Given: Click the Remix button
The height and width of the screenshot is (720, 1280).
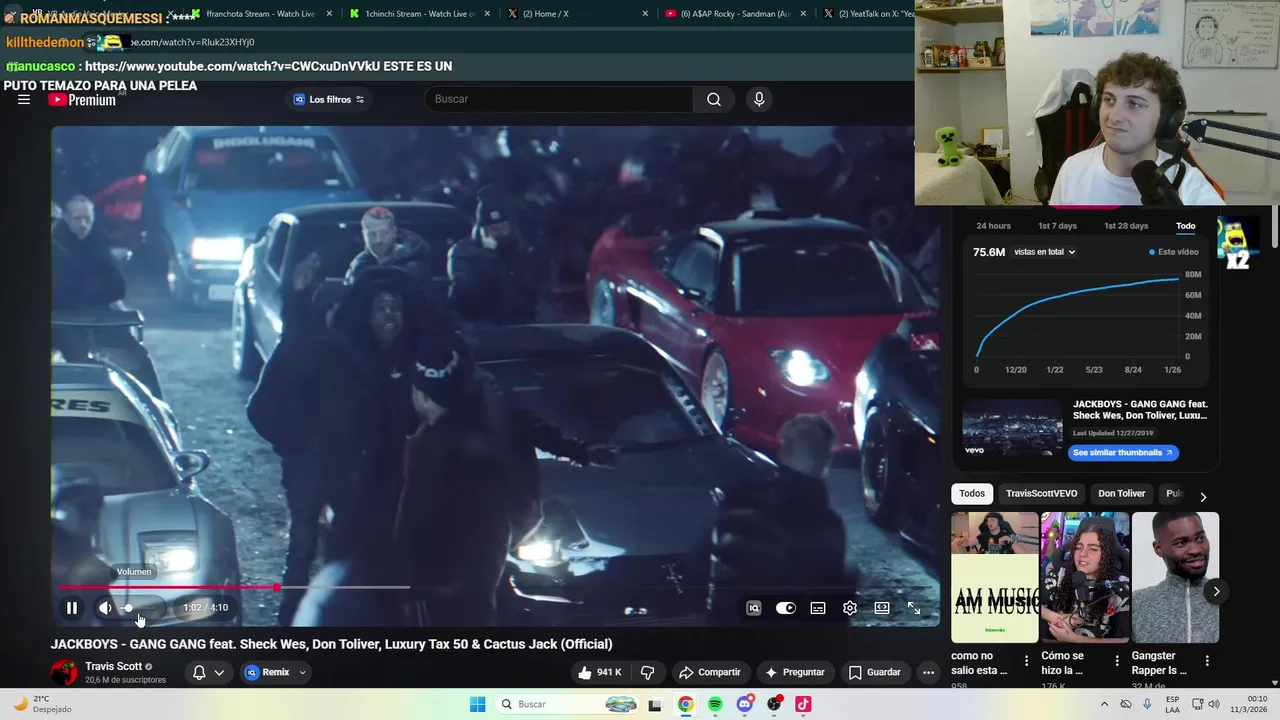Looking at the screenshot, I should [267, 672].
